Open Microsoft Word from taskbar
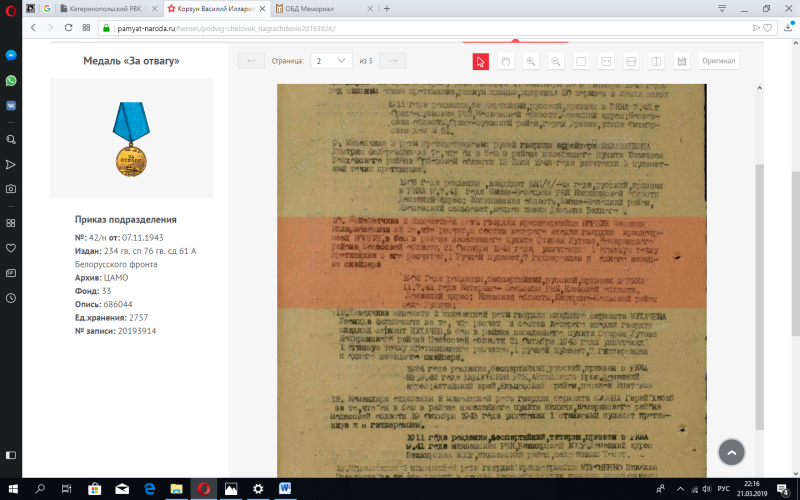 (x=284, y=489)
